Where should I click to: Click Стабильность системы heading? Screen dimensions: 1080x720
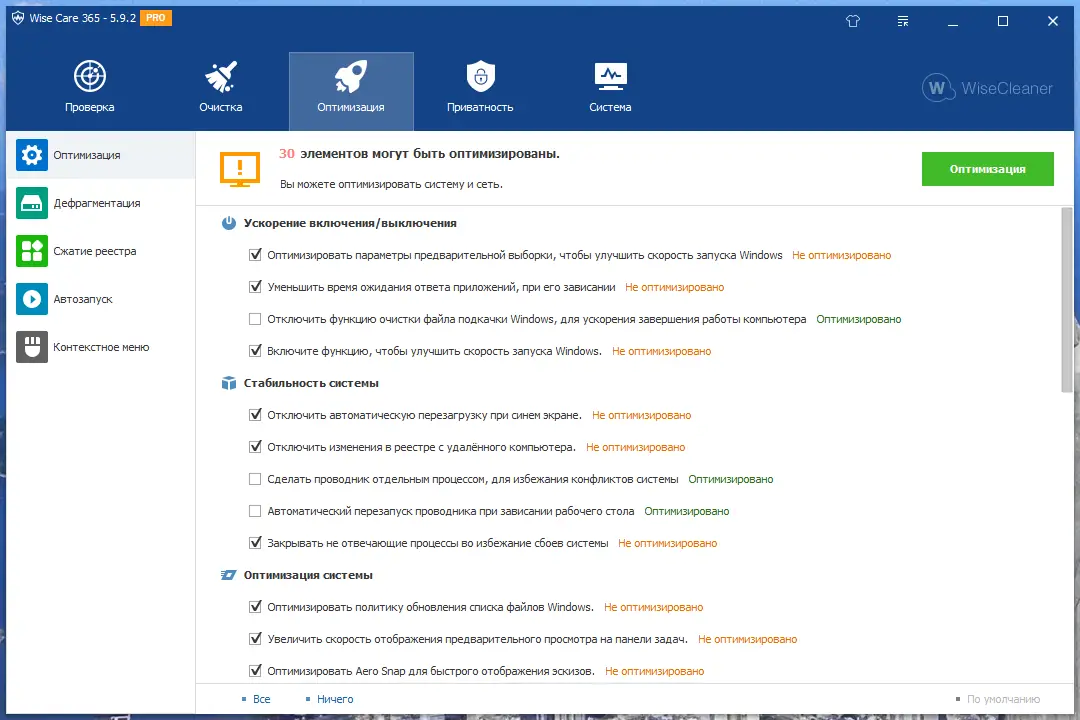[311, 383]
